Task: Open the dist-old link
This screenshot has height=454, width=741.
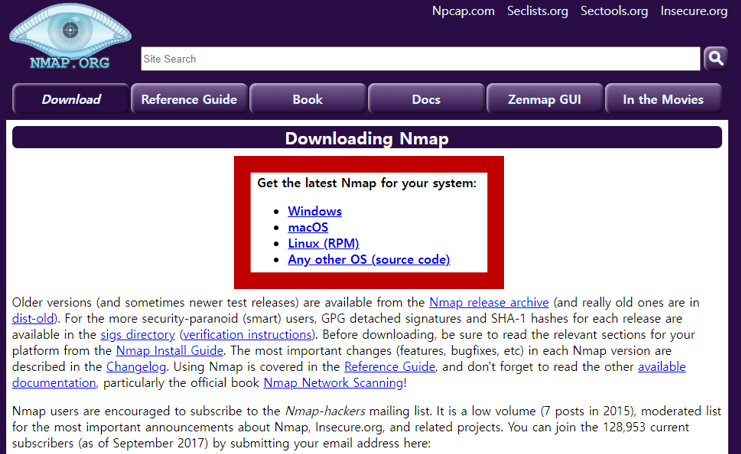Action: (x=33, y=318)
